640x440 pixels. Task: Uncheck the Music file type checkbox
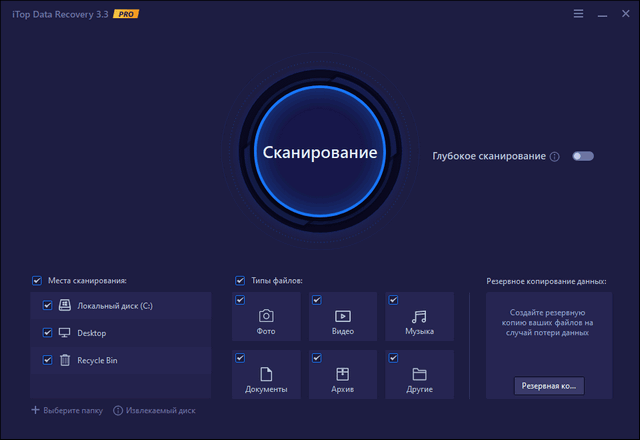(393, 299)
